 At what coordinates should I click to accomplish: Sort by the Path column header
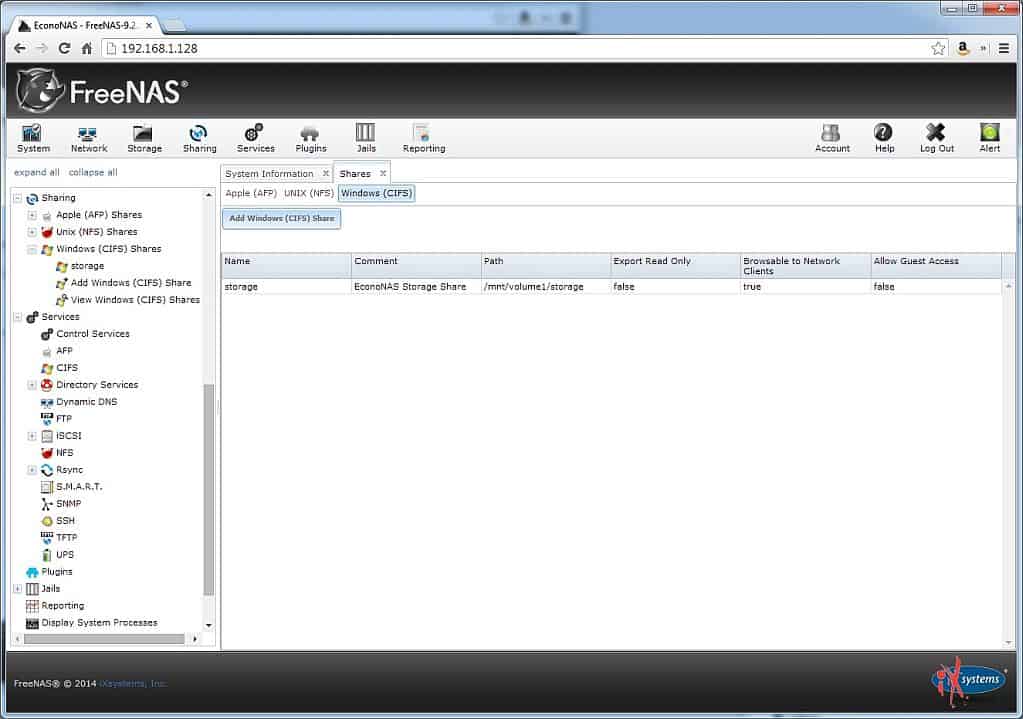click(x=545, y=266)
